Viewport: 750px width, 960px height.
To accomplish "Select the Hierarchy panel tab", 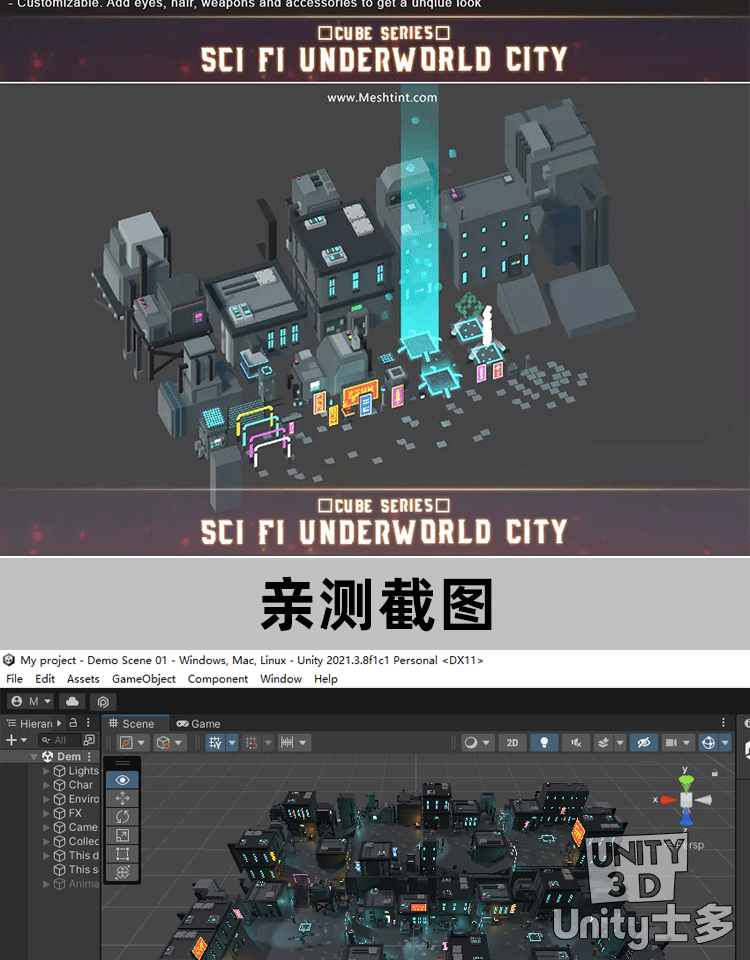I will (34, 724).
